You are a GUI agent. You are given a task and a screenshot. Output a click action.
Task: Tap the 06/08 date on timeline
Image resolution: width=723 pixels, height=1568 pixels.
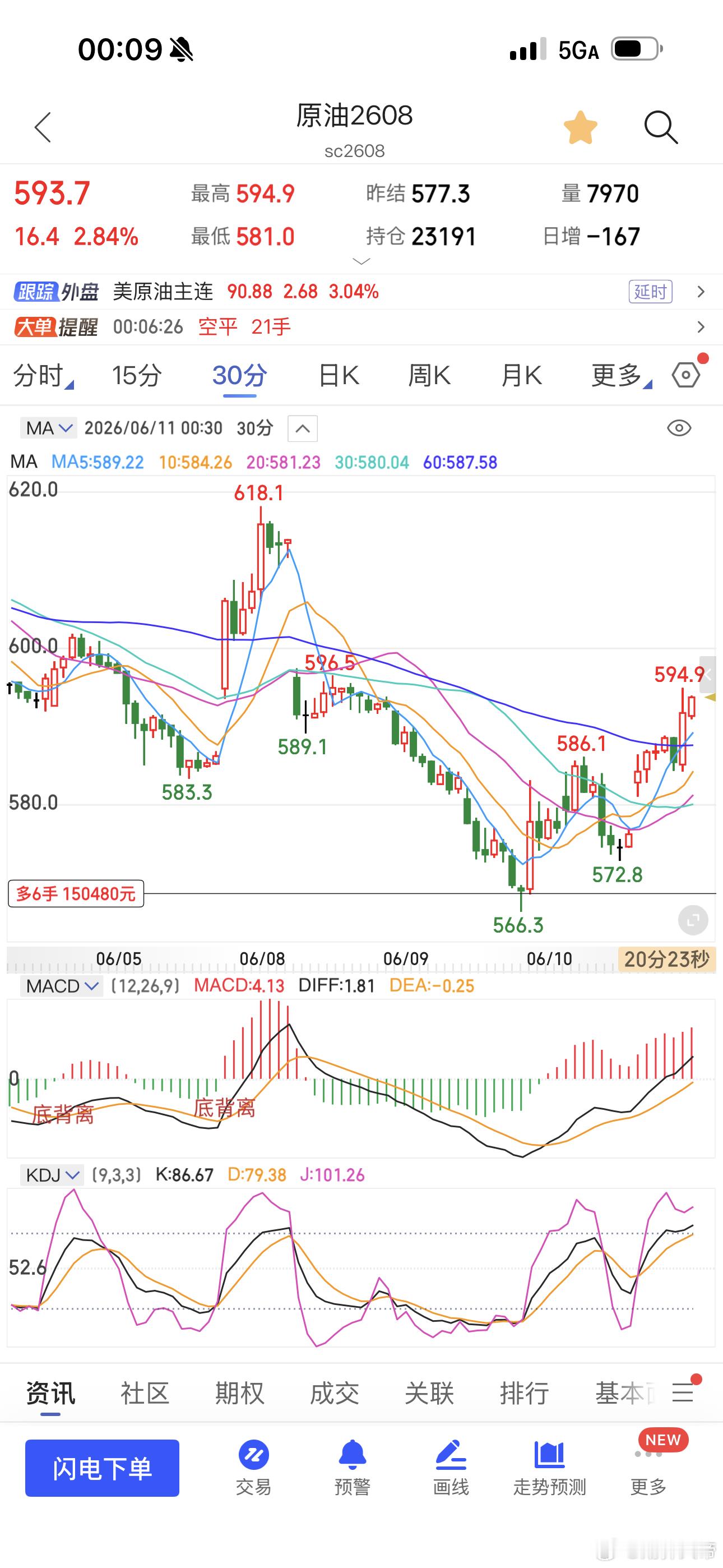[262, 960]
